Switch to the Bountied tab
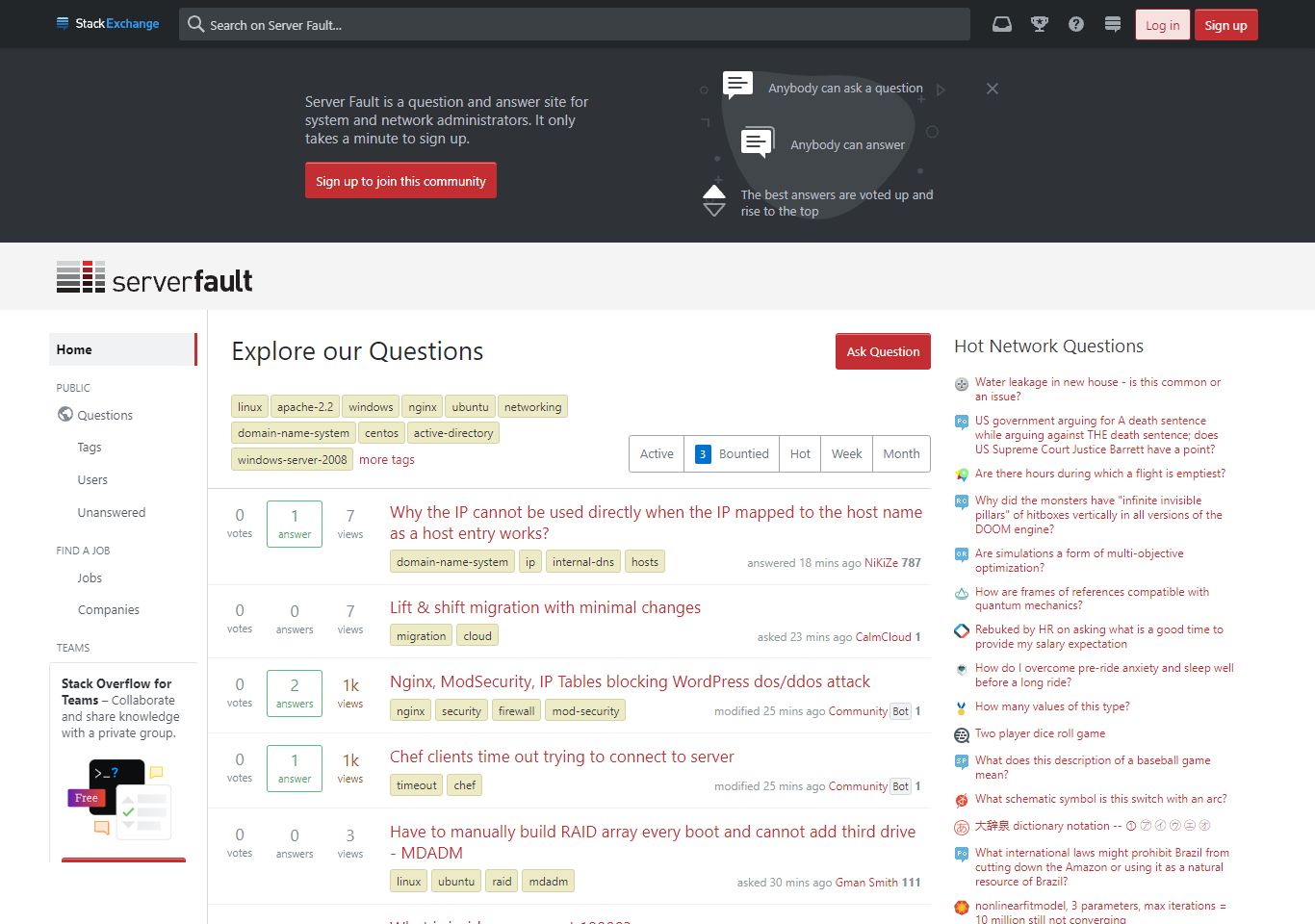This screenshot has height=924, width=1315. point(732,454)
